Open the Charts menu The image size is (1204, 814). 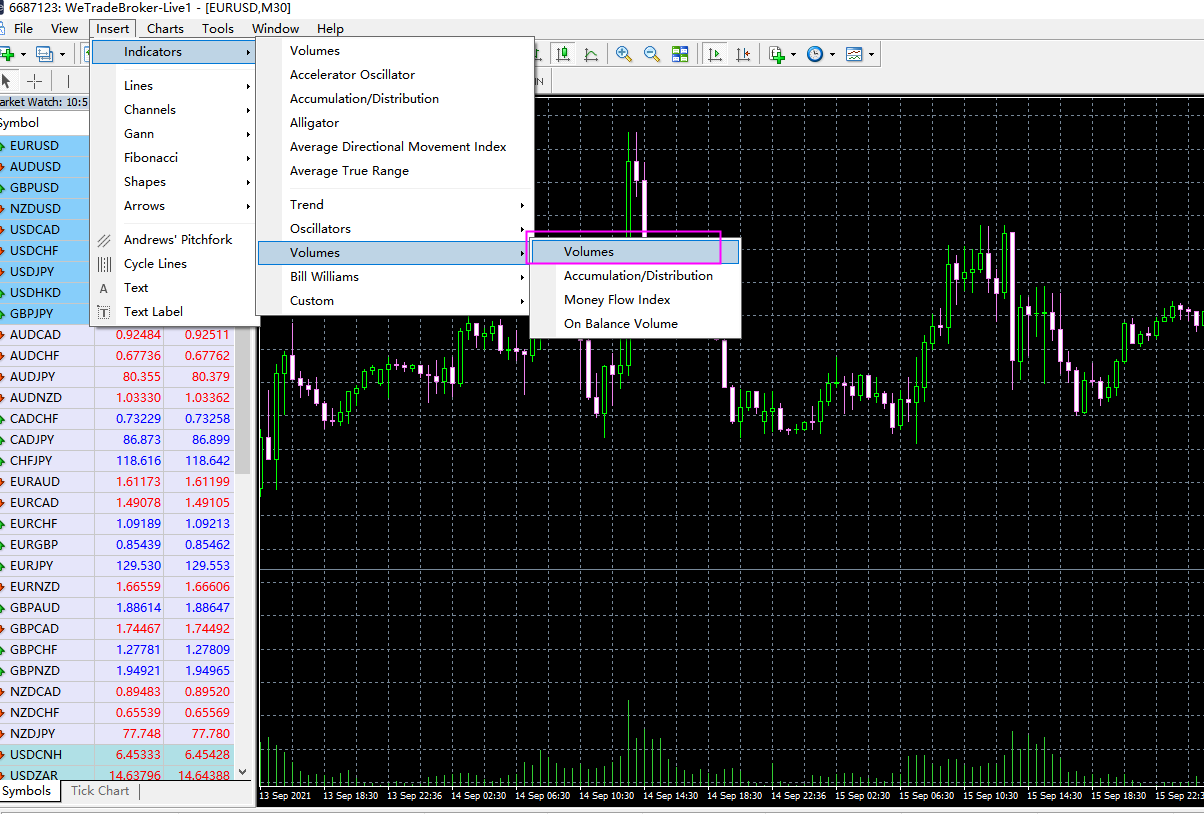pos(165,29)
